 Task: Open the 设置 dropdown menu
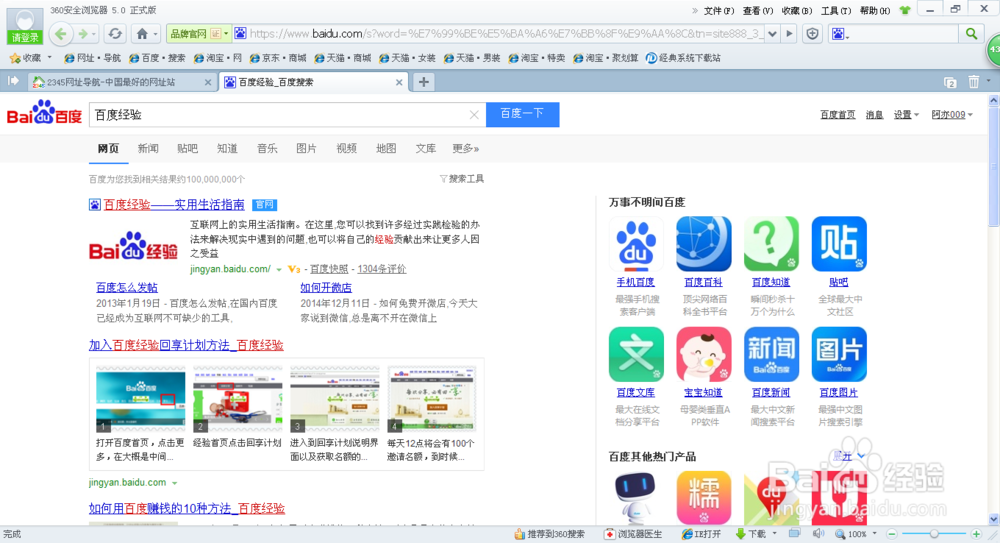click(x=906, y=115)
